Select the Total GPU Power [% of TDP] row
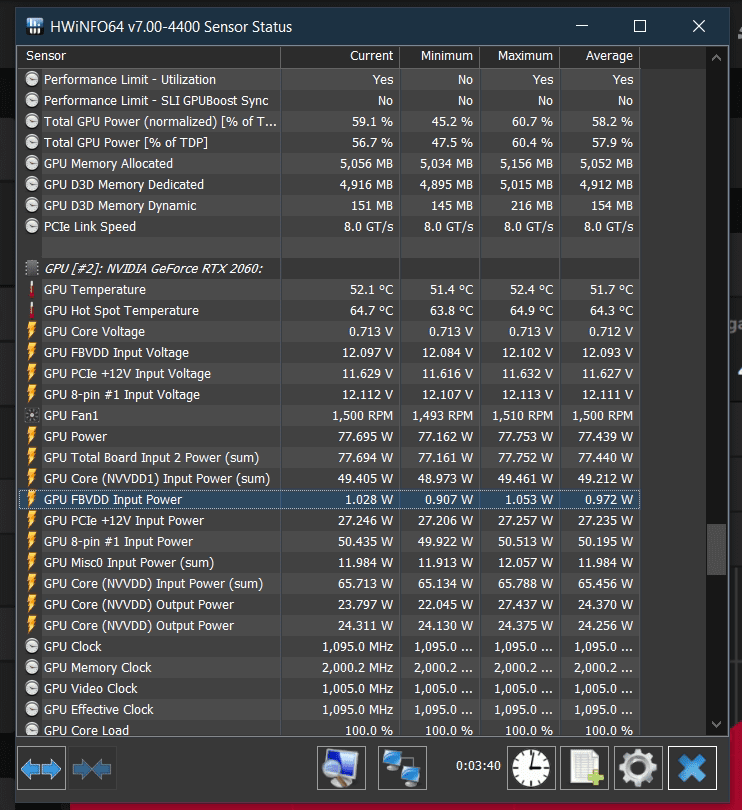 point(329,143)
